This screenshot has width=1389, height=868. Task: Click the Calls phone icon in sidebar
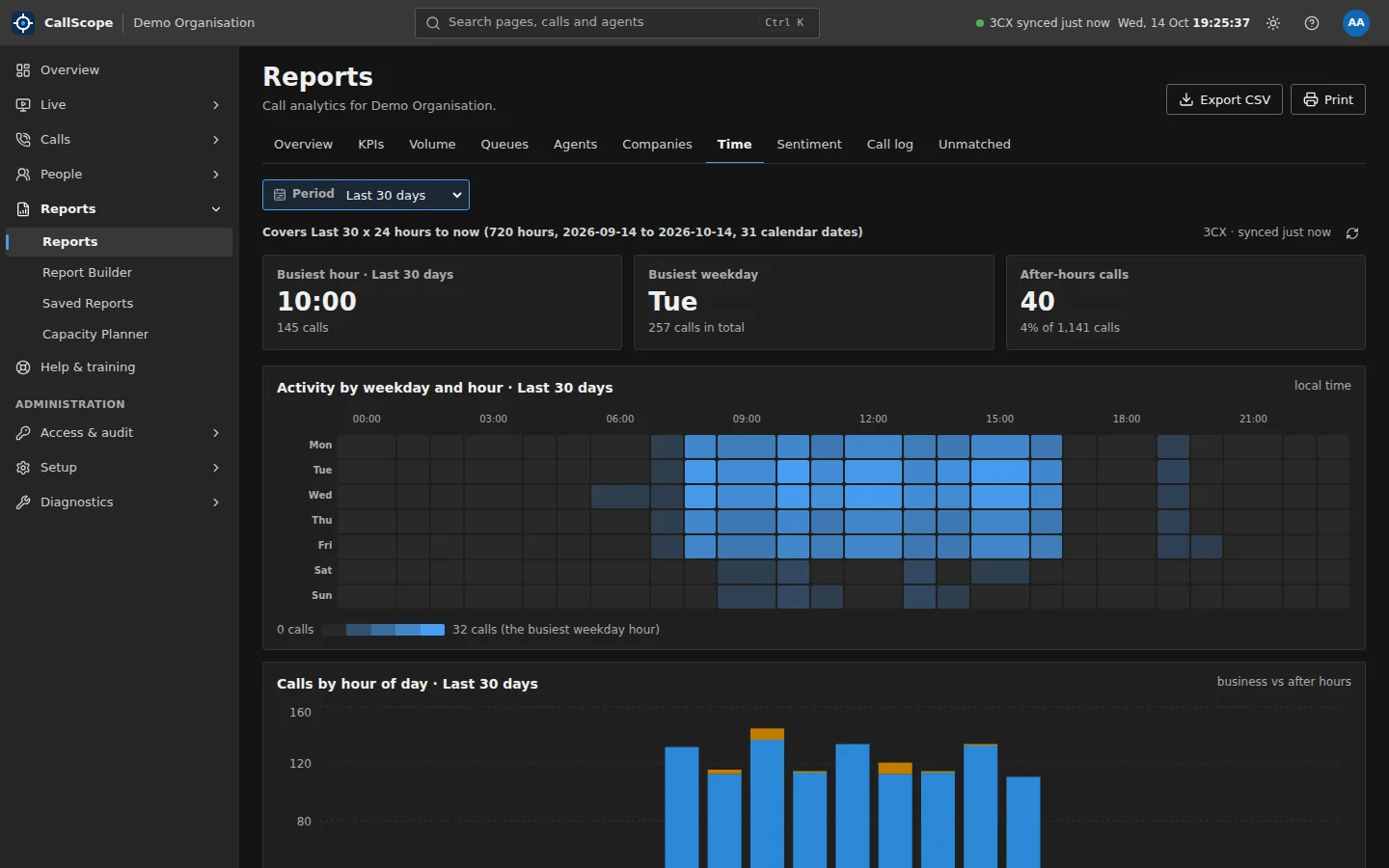(x=23, y=140)
